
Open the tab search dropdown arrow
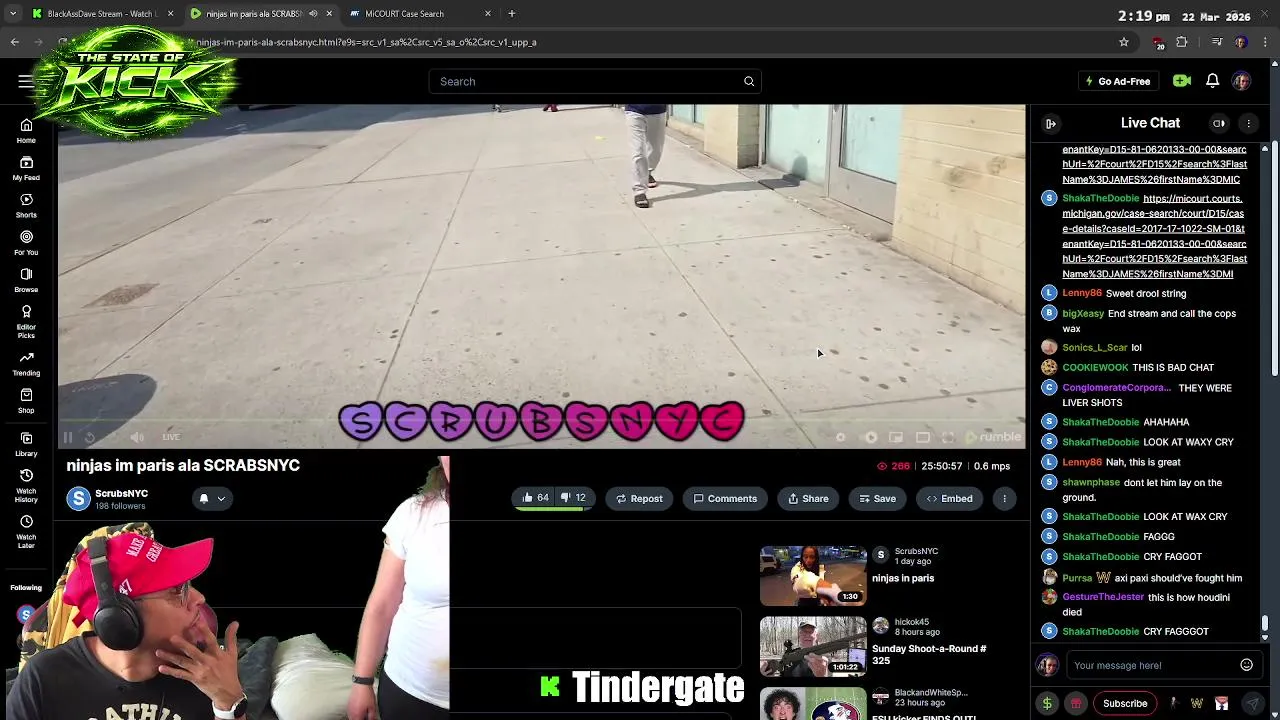[x=13, y=14]
